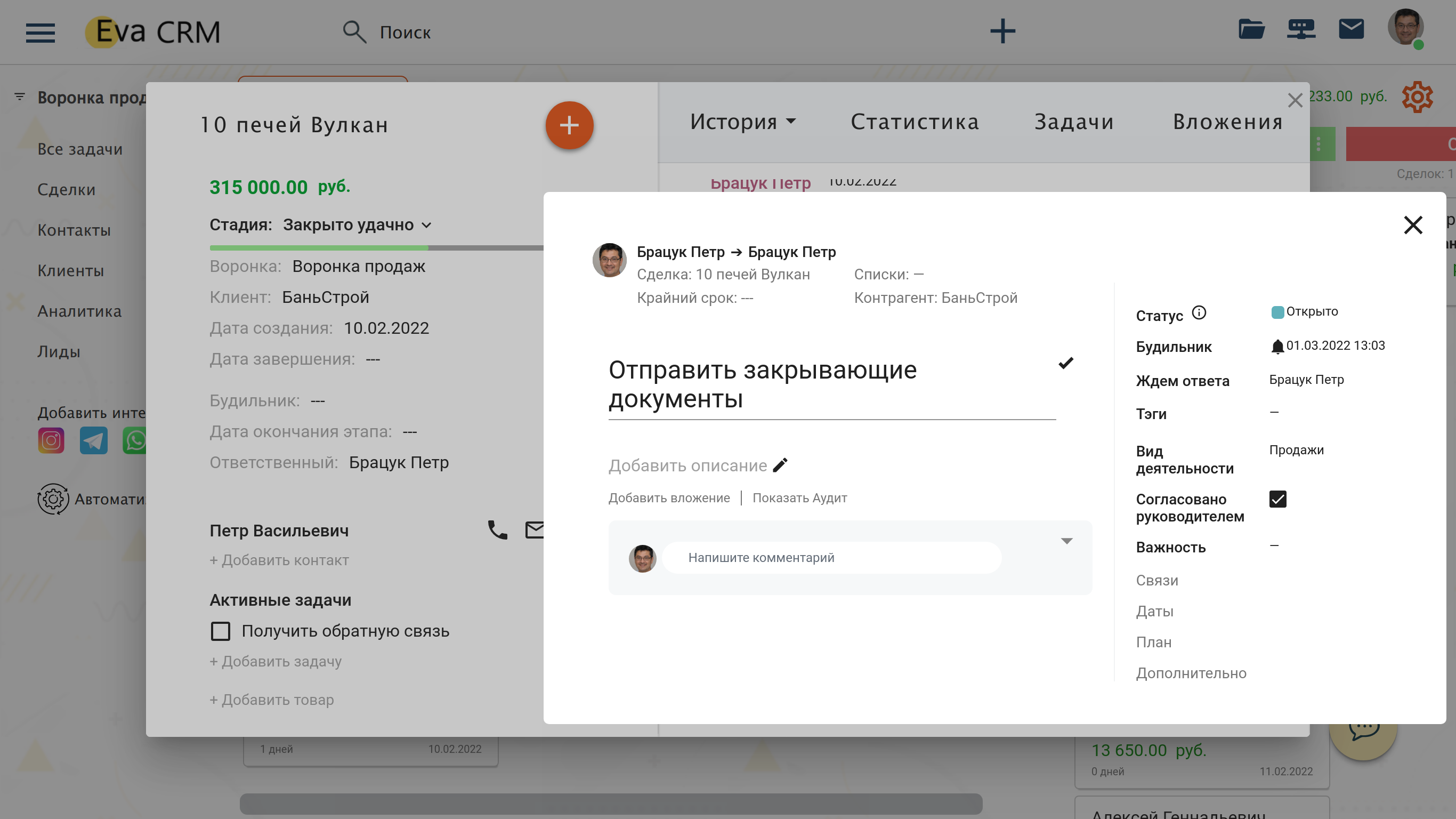The image size is (1456, 819).
Task: Click the checkmark to complete the task
Action: (x=1065, y=363)
